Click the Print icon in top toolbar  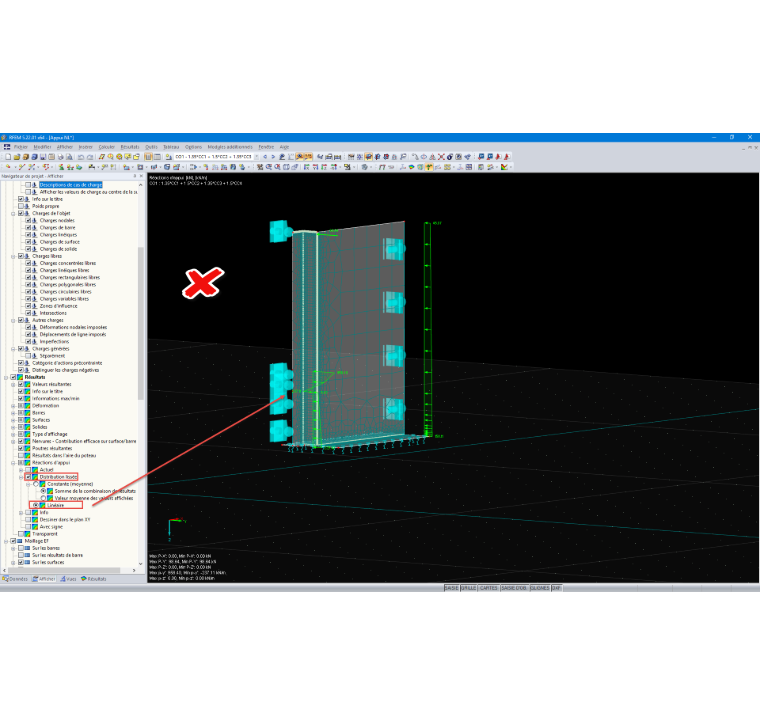pos(61,157)
